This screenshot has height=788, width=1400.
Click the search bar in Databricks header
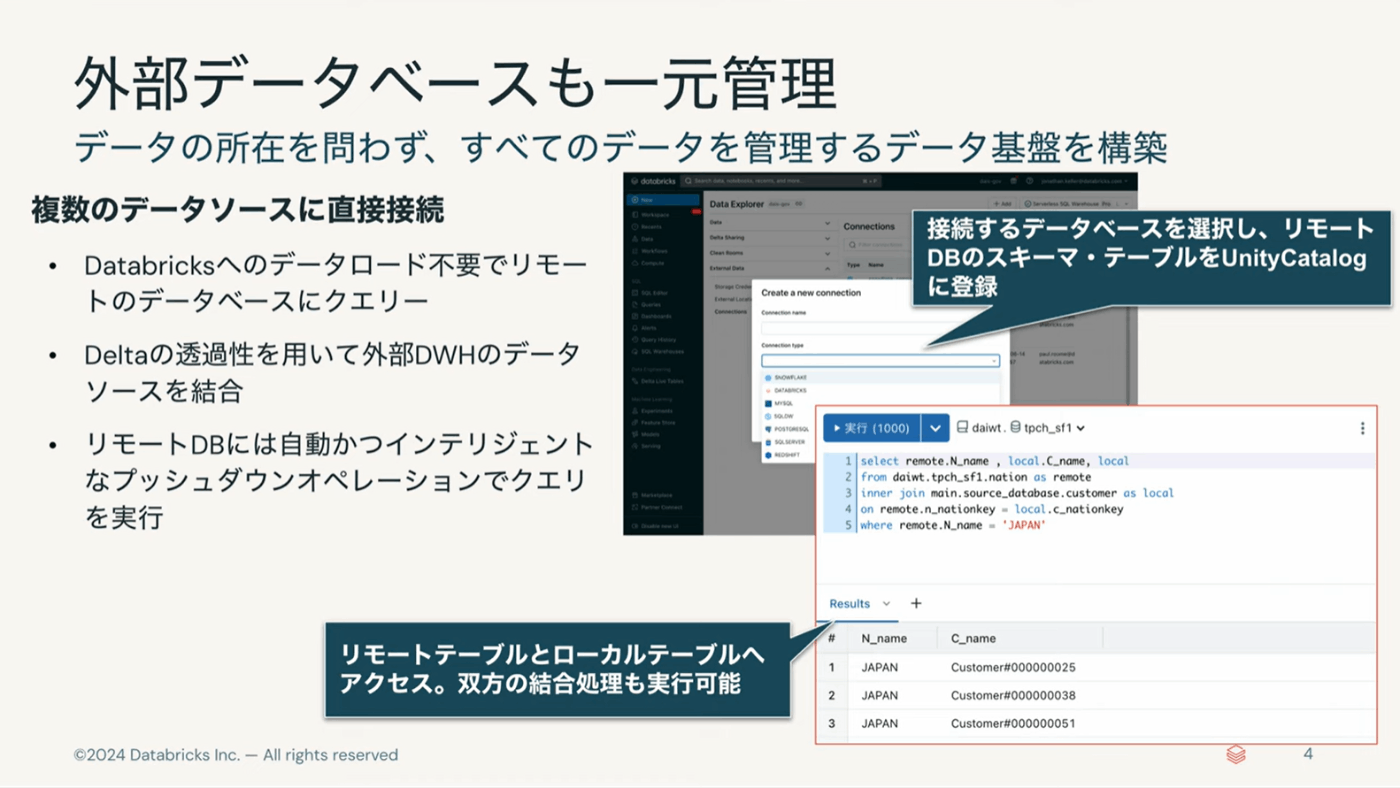(x=782, y=181)
